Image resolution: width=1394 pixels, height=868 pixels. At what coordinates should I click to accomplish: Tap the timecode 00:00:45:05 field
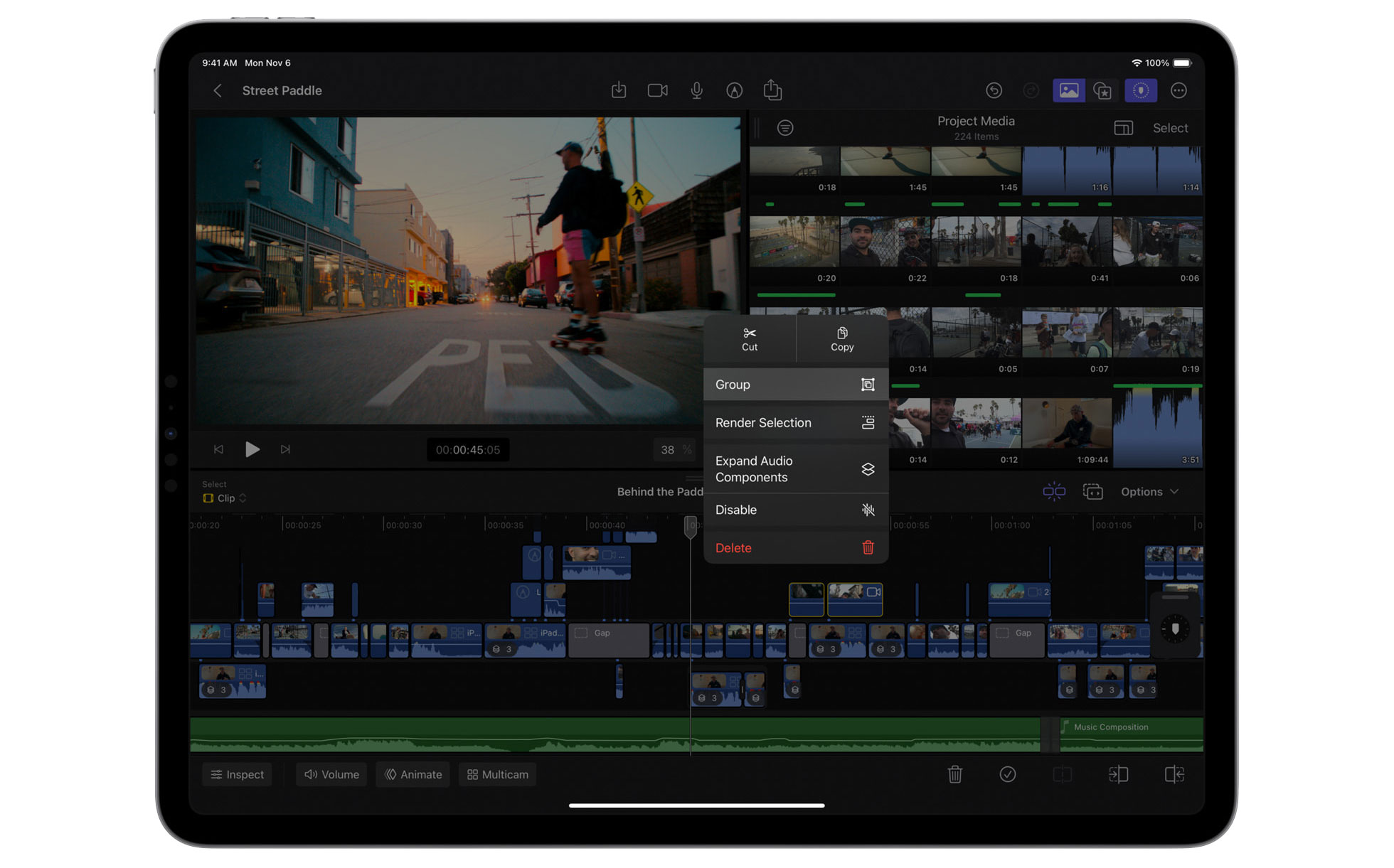tap(467, 450)
